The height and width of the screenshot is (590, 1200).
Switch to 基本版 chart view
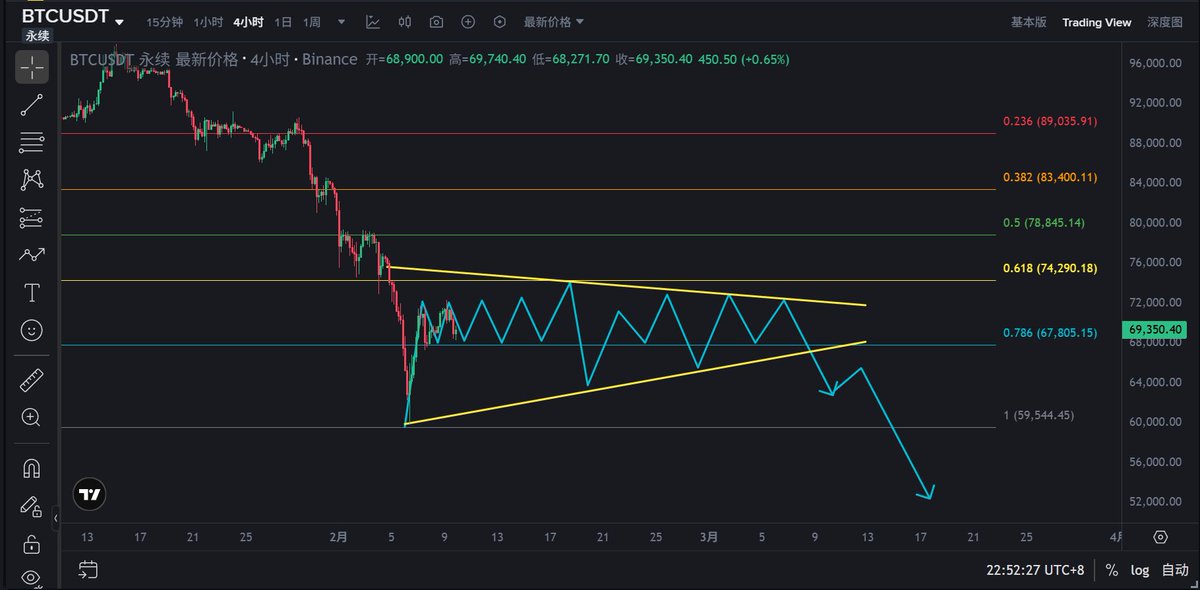click(1028, 22)
